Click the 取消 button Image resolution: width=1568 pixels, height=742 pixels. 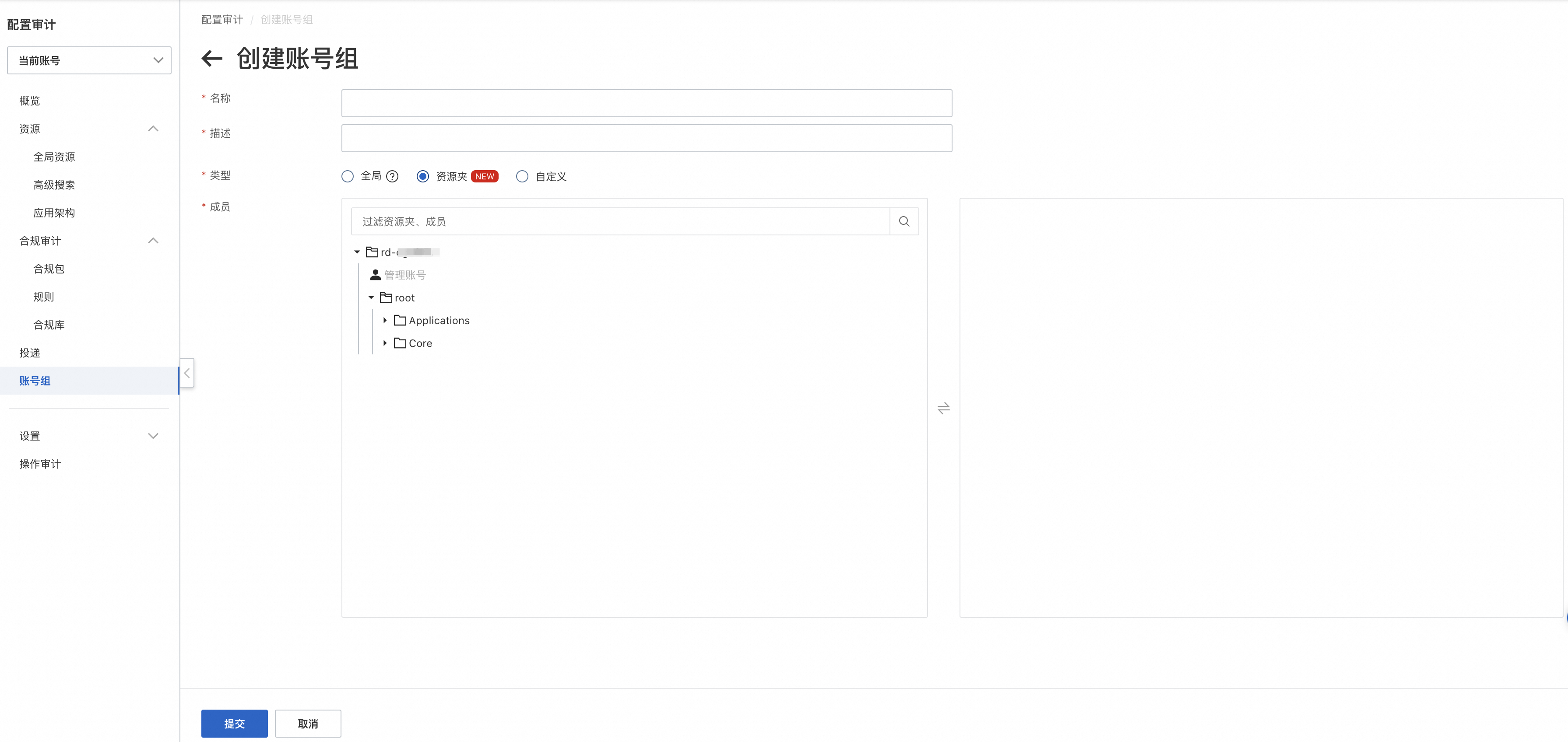[x=307, y=723]
